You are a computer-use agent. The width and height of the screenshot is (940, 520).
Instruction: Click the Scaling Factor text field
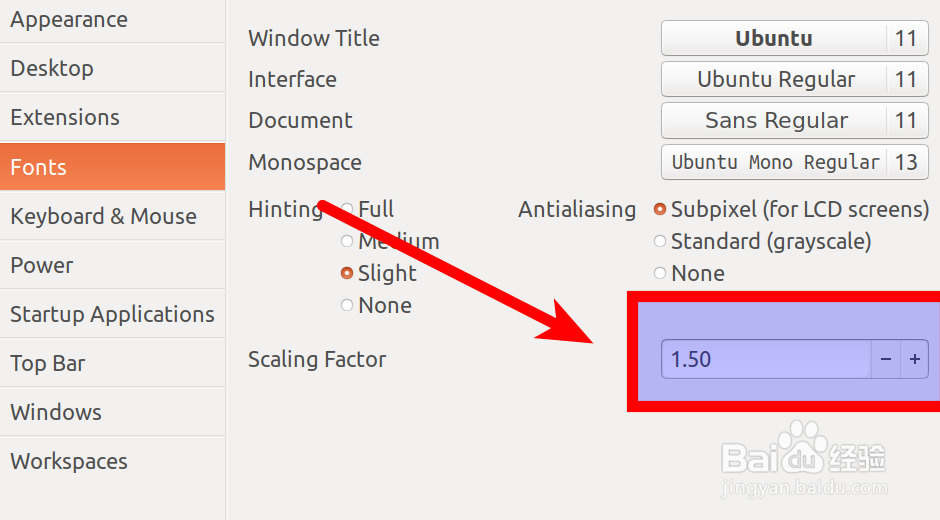[x=766, y=359]
